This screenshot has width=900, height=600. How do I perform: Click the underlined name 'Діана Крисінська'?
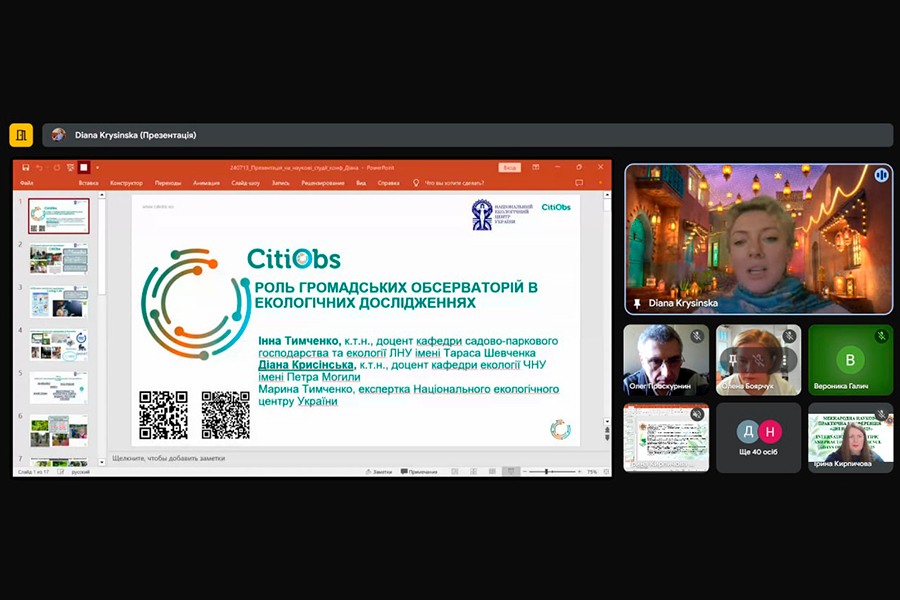click(x=306, y=365)
